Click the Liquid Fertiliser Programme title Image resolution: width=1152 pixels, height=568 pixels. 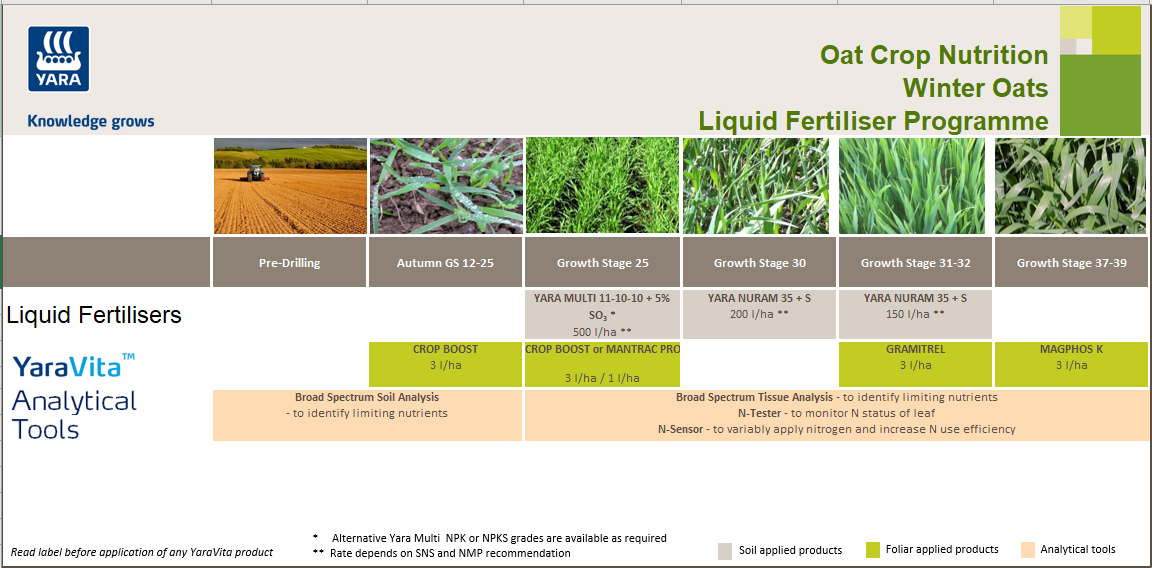[873, 121]
